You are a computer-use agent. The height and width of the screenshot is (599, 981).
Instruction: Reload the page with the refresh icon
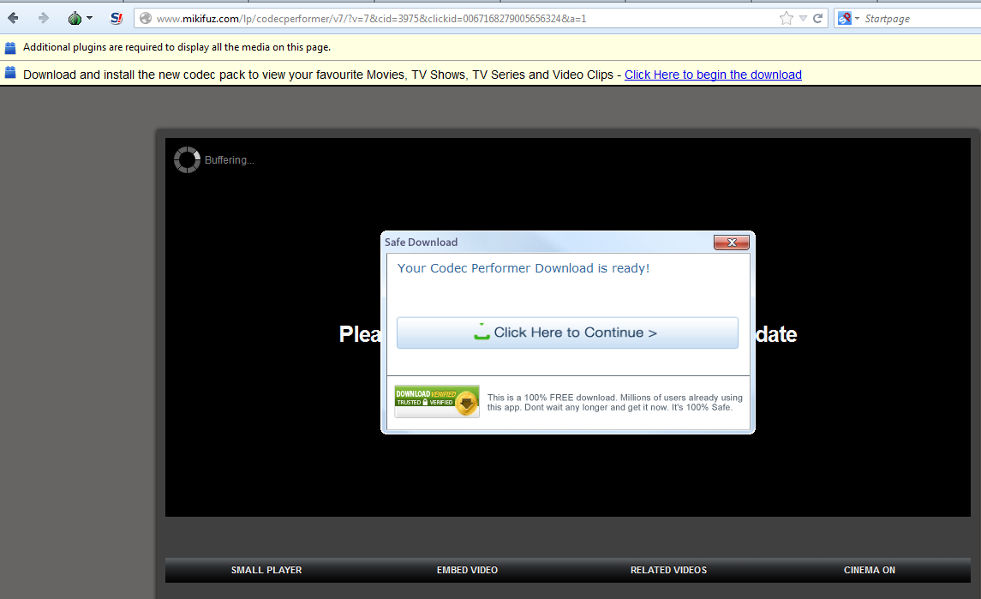coord(818,18)
